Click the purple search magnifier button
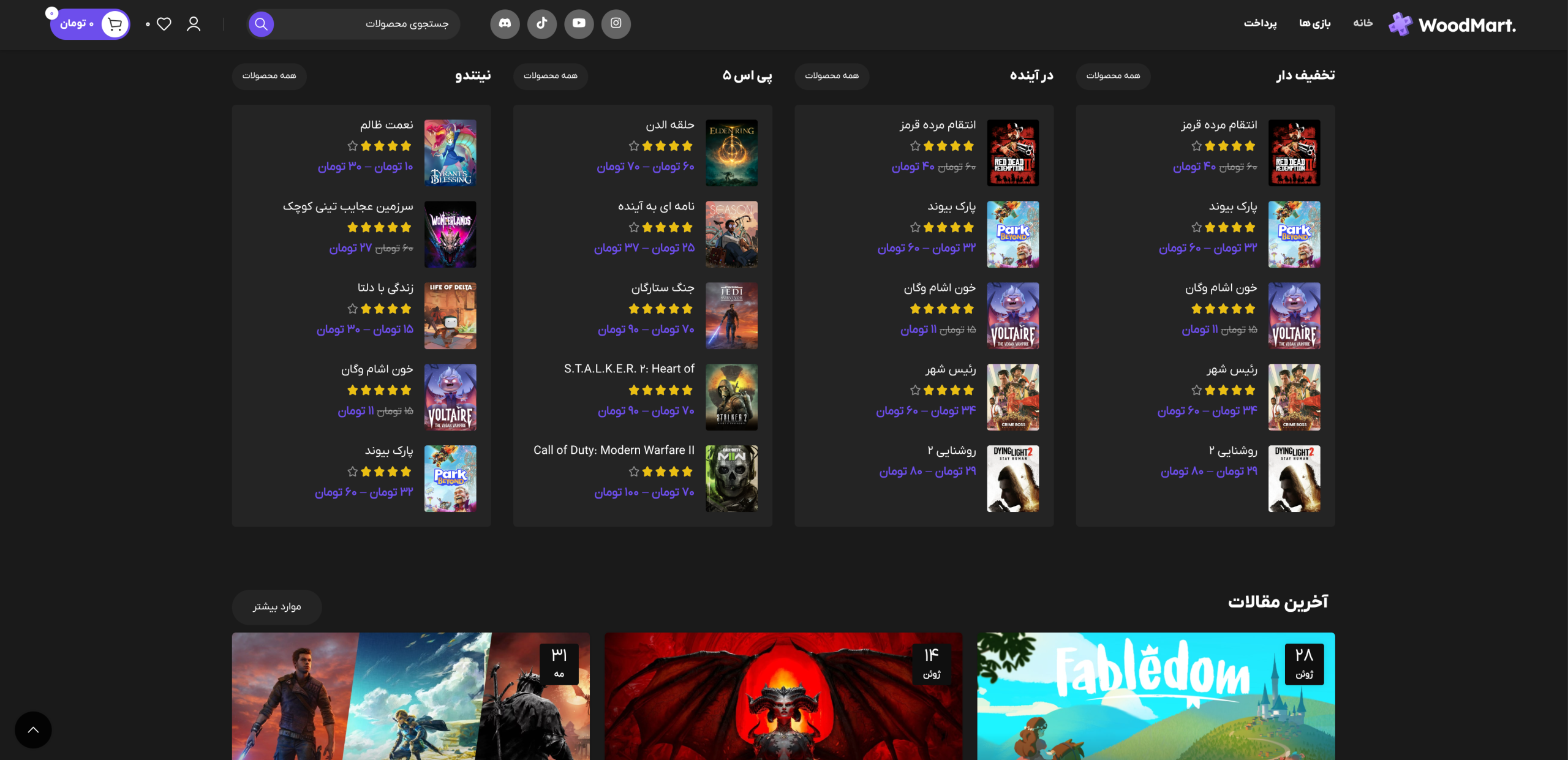The height and width of the screenshot is (760, 1568). click(261, 24)
